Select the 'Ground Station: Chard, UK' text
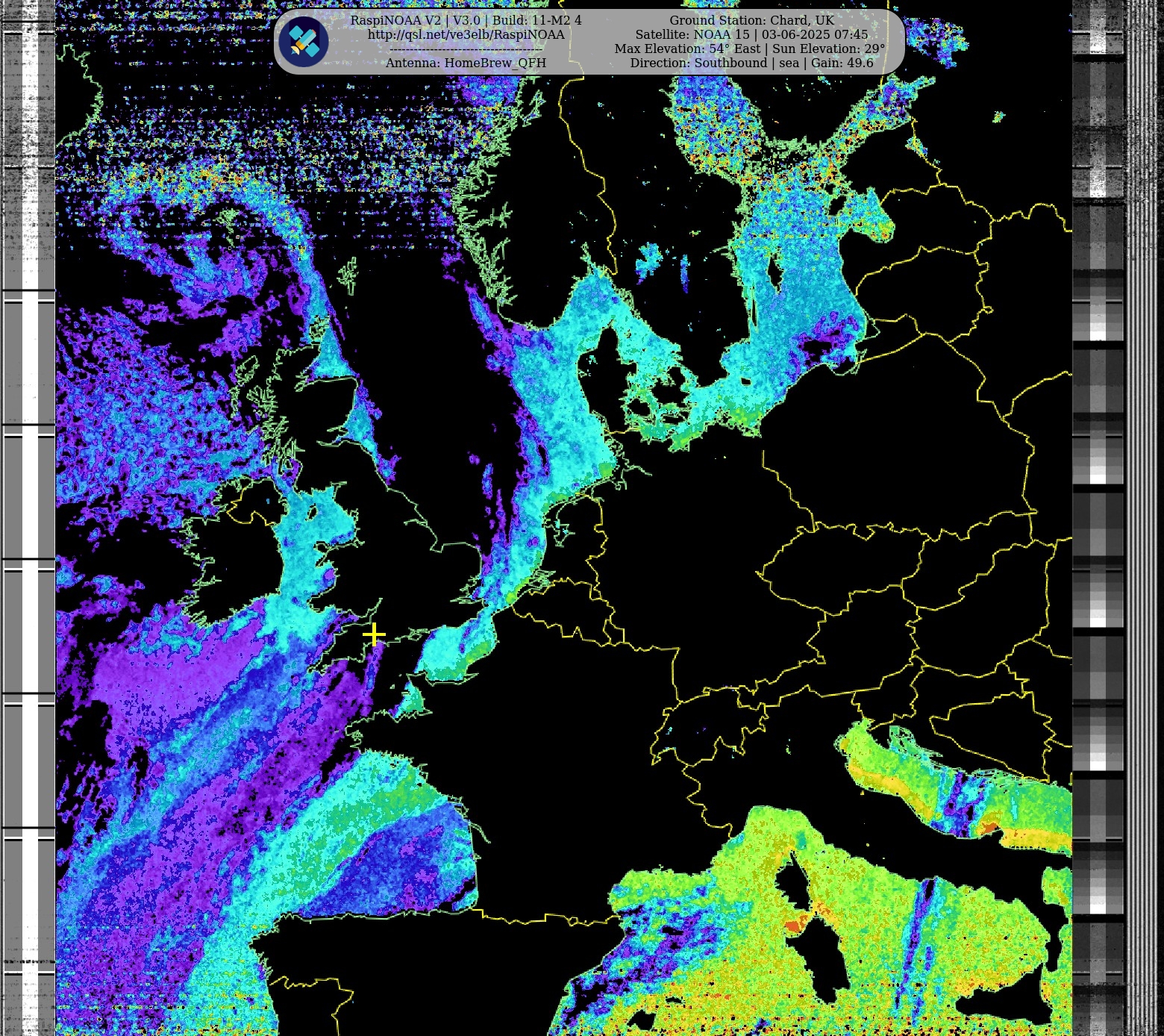Screen dimensions: 1164x1036 [751, 20]
